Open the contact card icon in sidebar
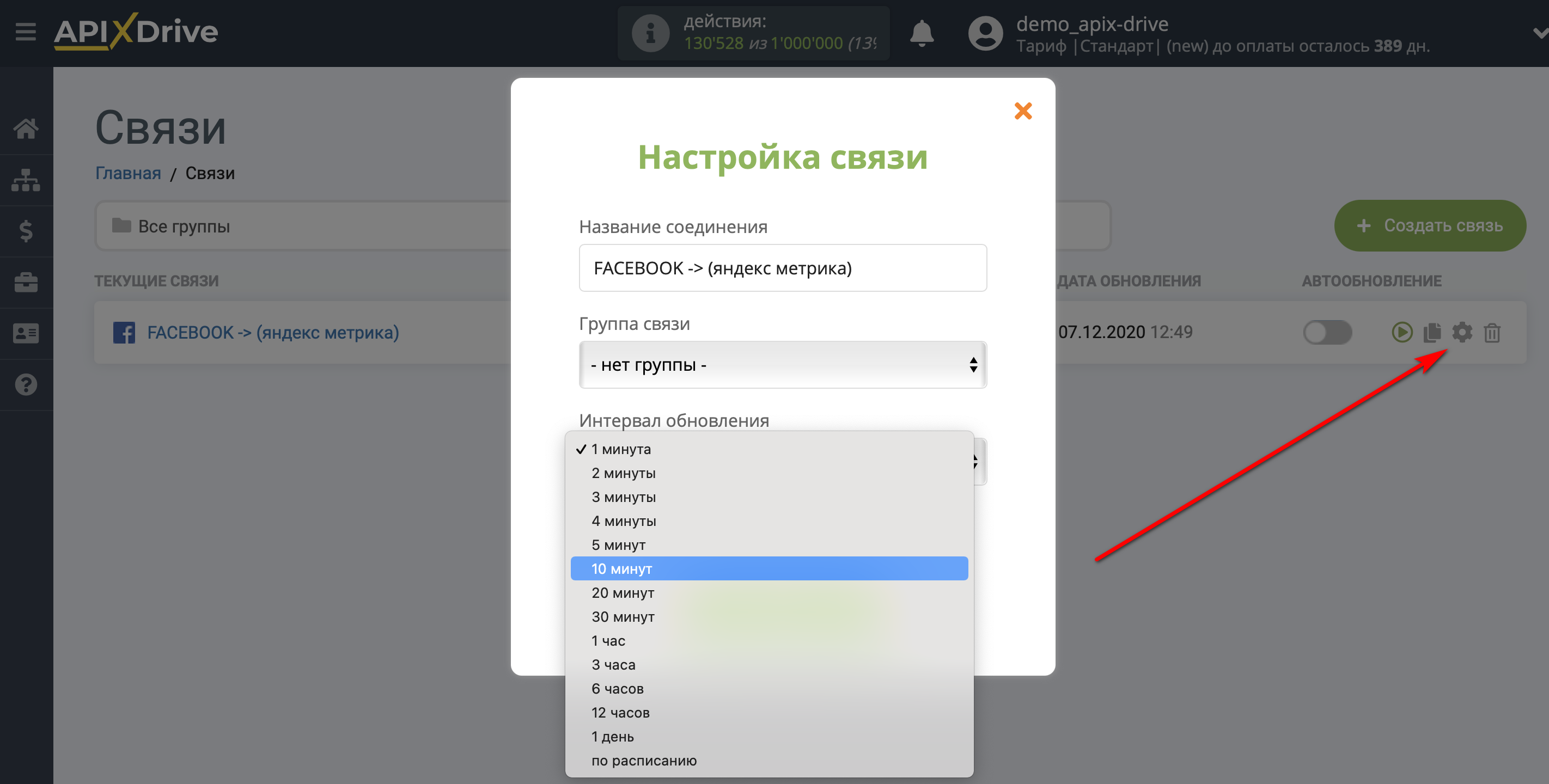1549x784 pixels. click(x=26, y=333)
